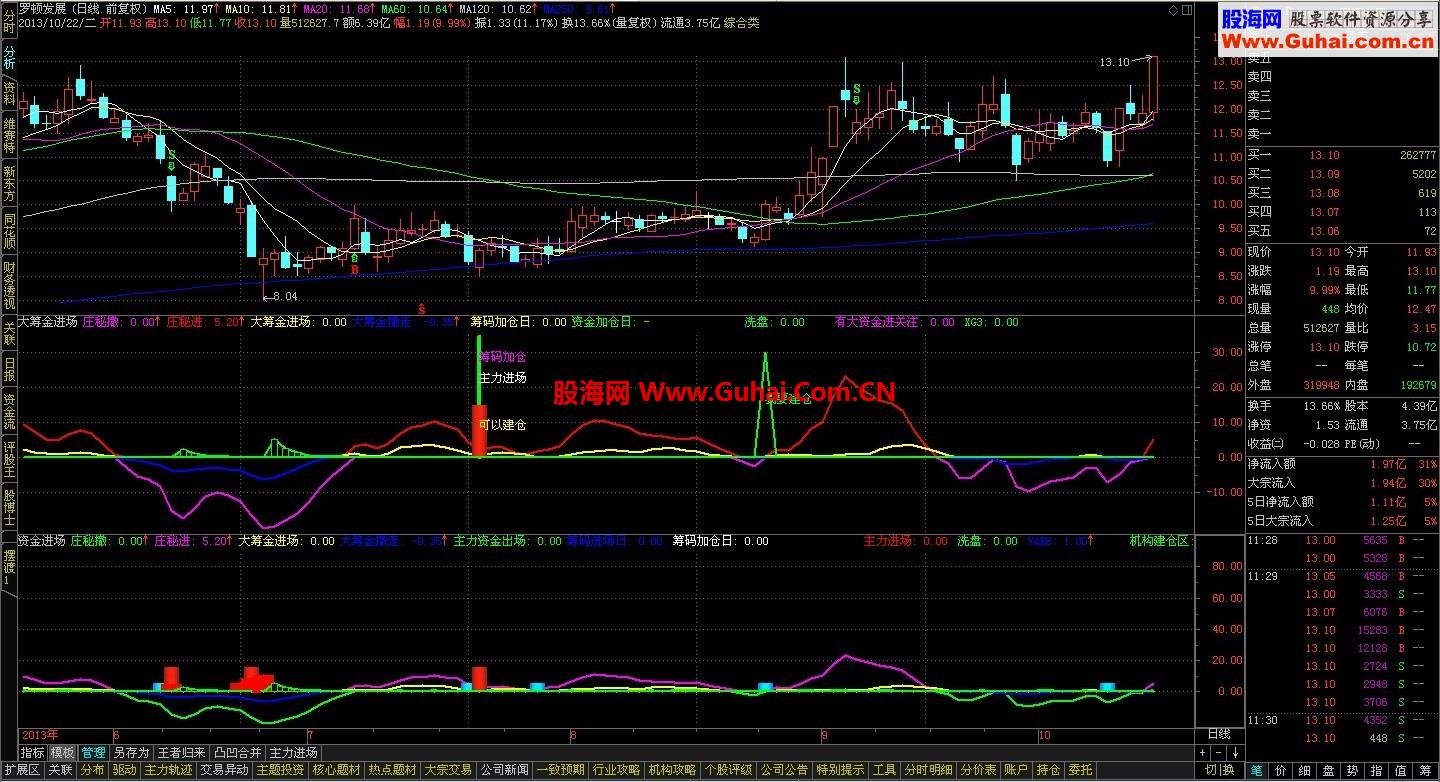Select the 势 tab in the quote panel

(x=1354, y=770)
